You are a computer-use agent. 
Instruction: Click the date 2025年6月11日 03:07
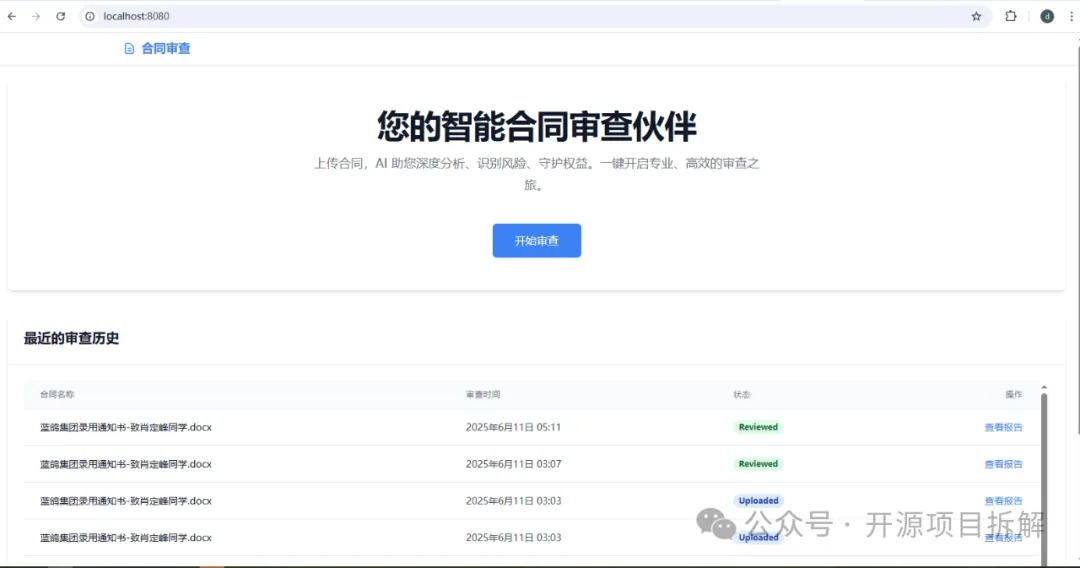pyautogui.click(x=513, y=464)
